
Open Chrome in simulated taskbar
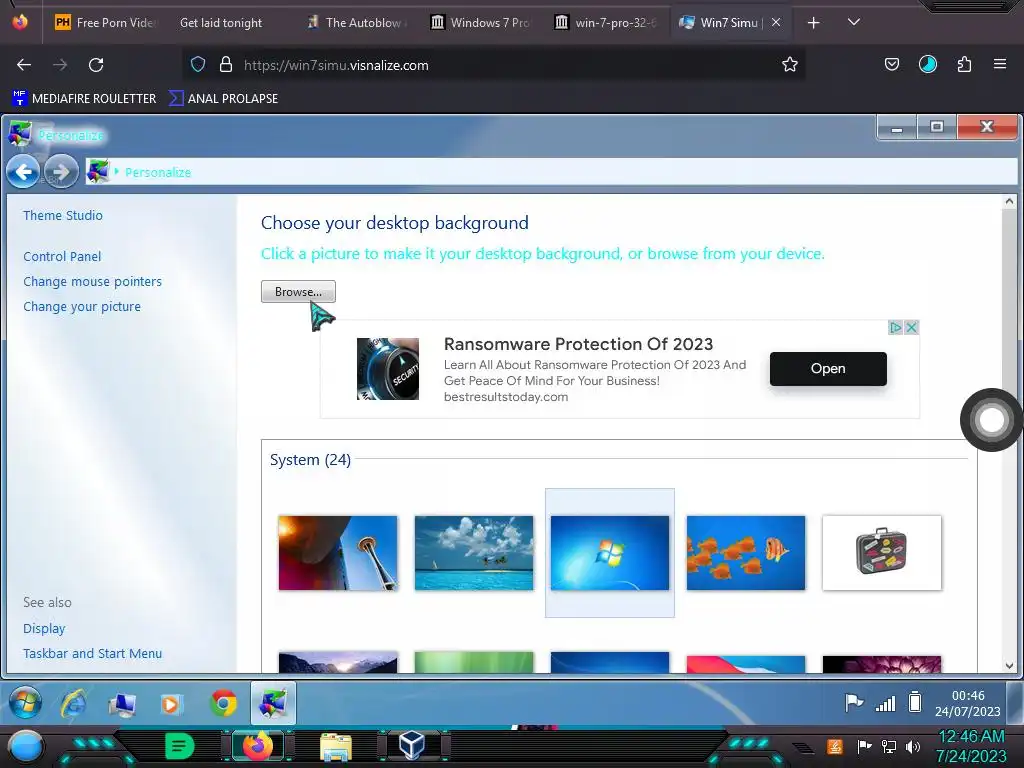pyautogui.click(x=223, y=703)
